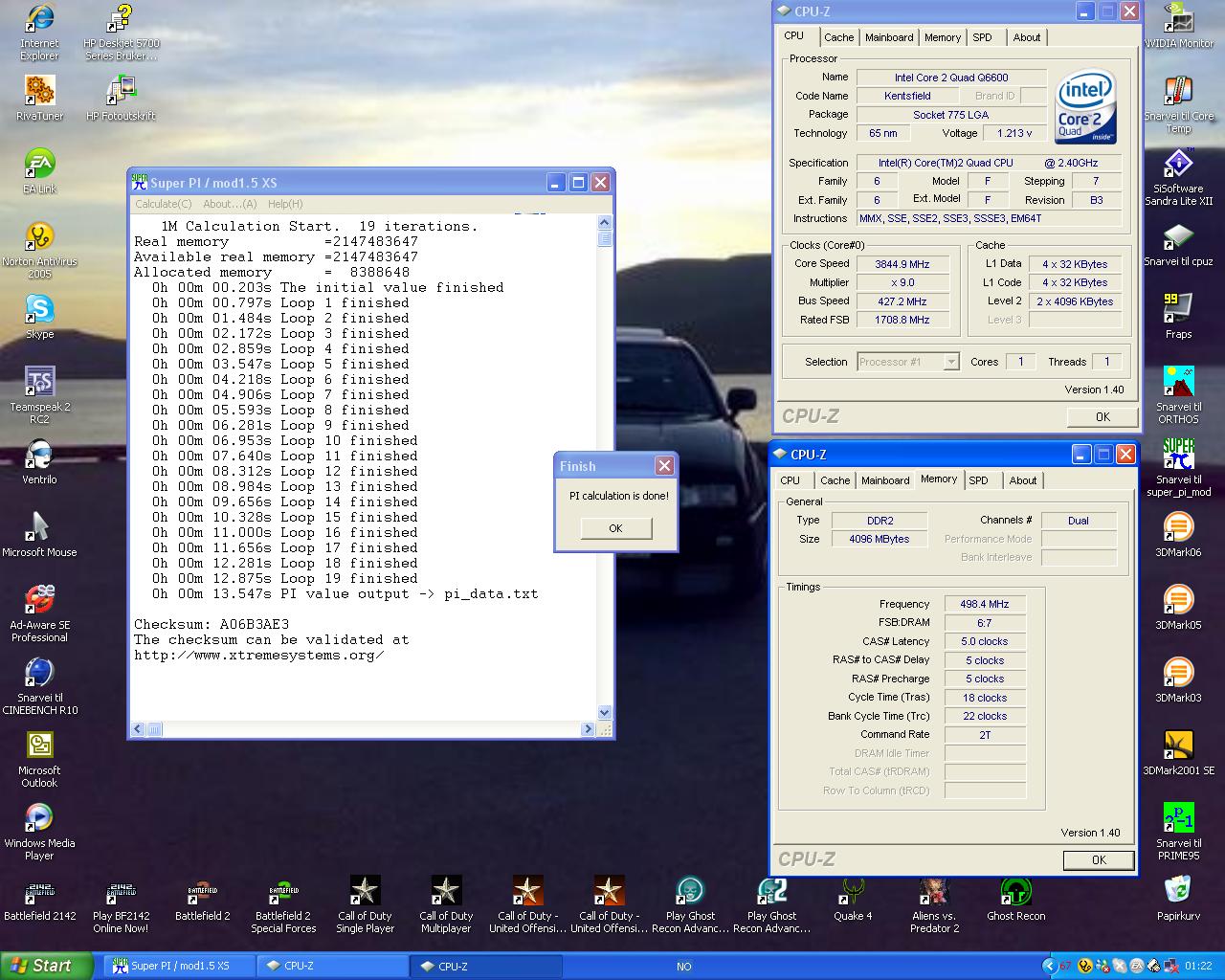1225x980 pixels.
Task: Click OK in the bottom CPU-Z memory window
Action: pos(1099,860)
